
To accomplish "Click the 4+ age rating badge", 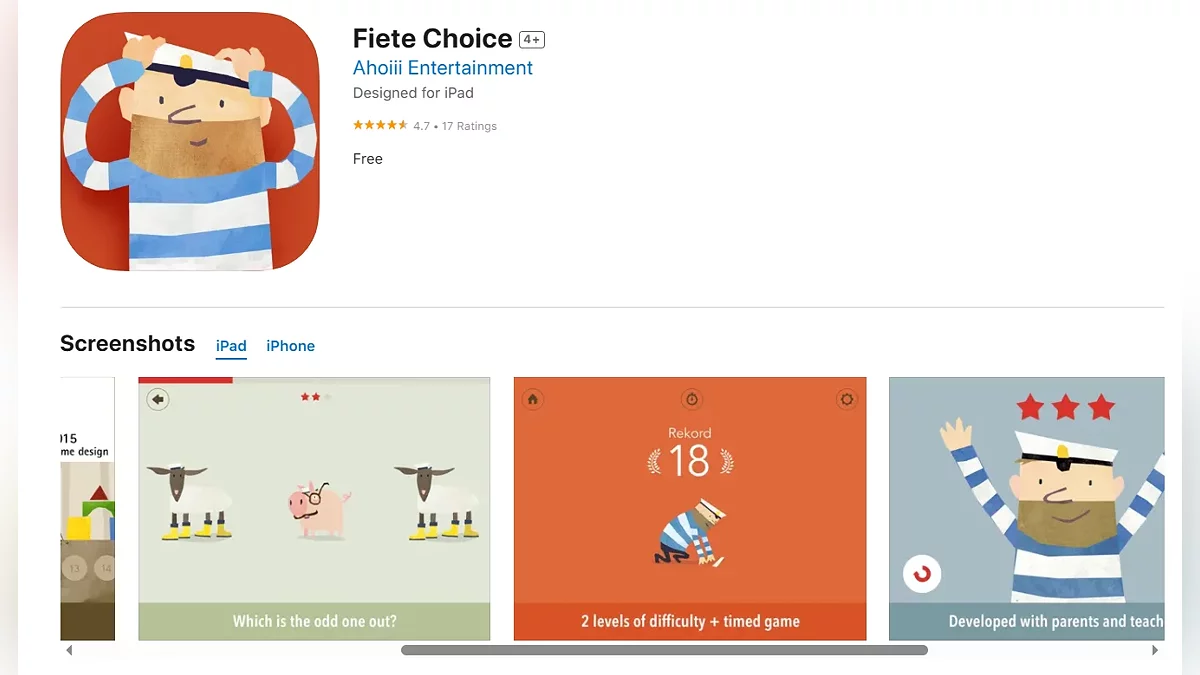I will tap(532, 40).
